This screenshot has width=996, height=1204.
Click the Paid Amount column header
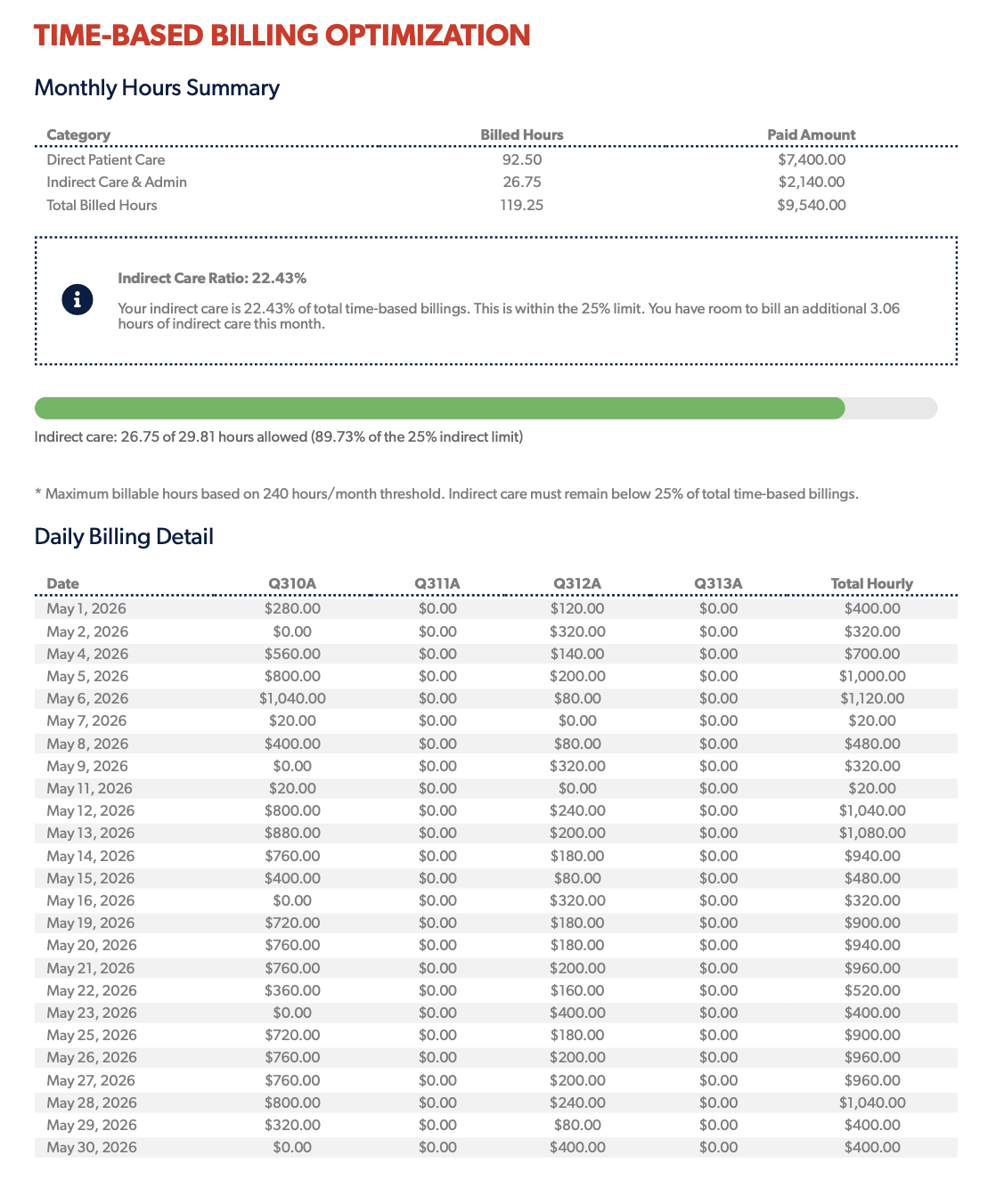click(812, 134)
